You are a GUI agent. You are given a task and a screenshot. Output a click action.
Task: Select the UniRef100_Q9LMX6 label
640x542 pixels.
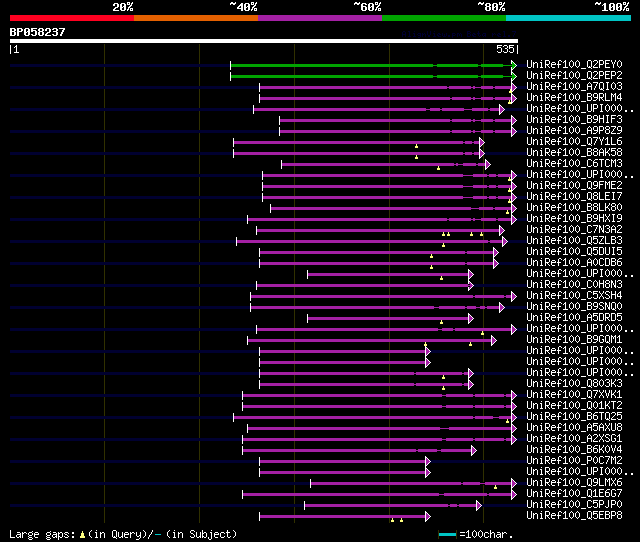(x=574, y=483)
